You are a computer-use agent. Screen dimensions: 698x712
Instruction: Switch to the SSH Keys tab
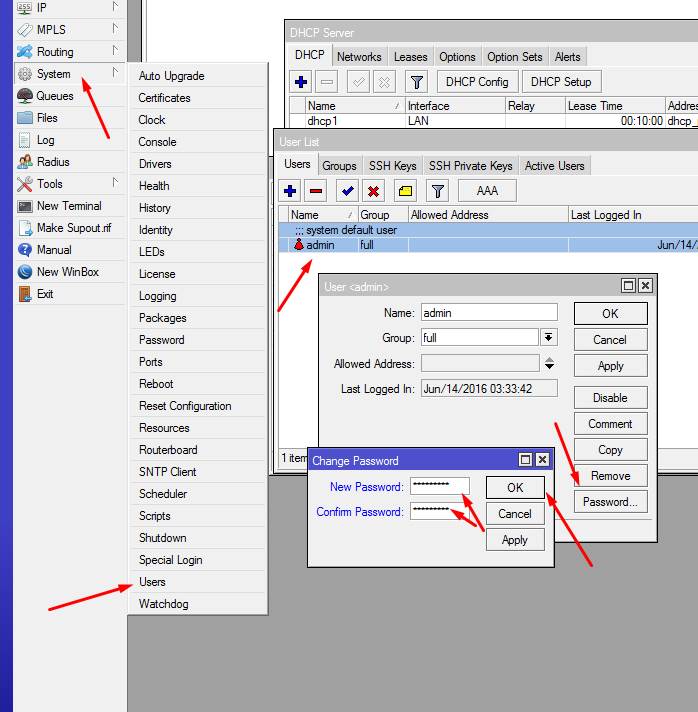[392, 166]
